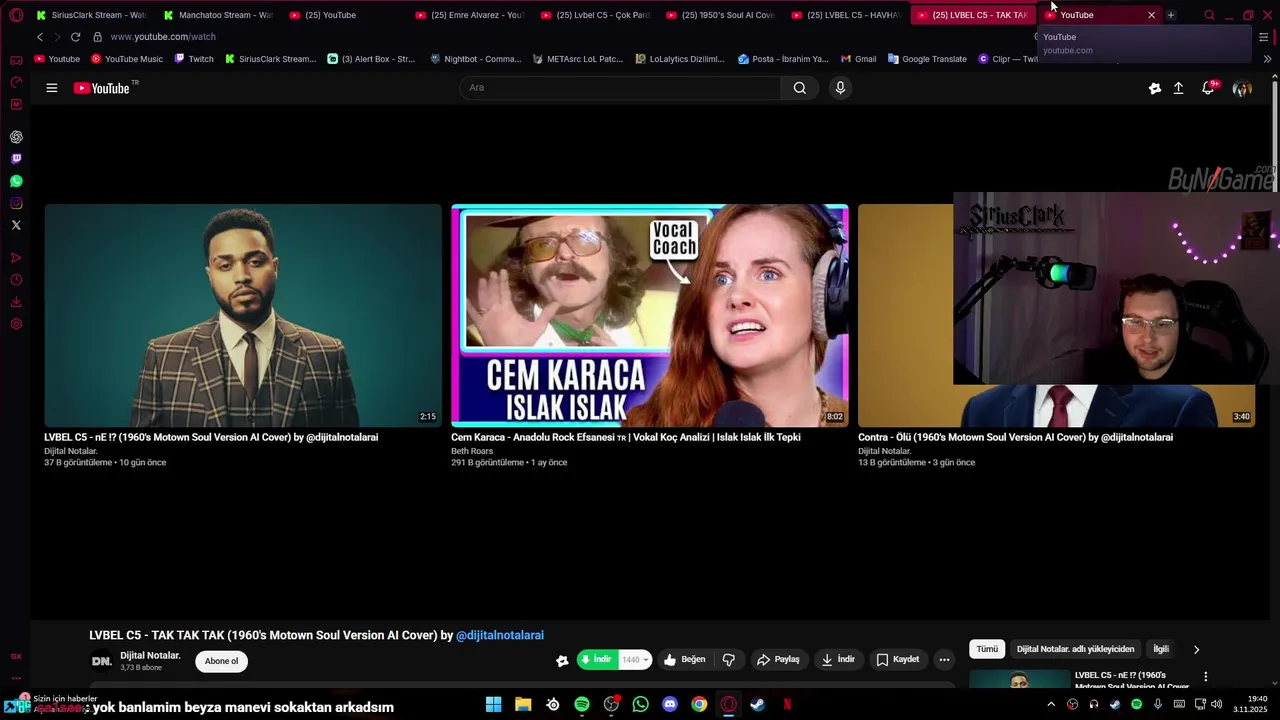Open Discord from the Windows taskbar
Viewport: 1280px width, 720px height.
click(670, 705)
